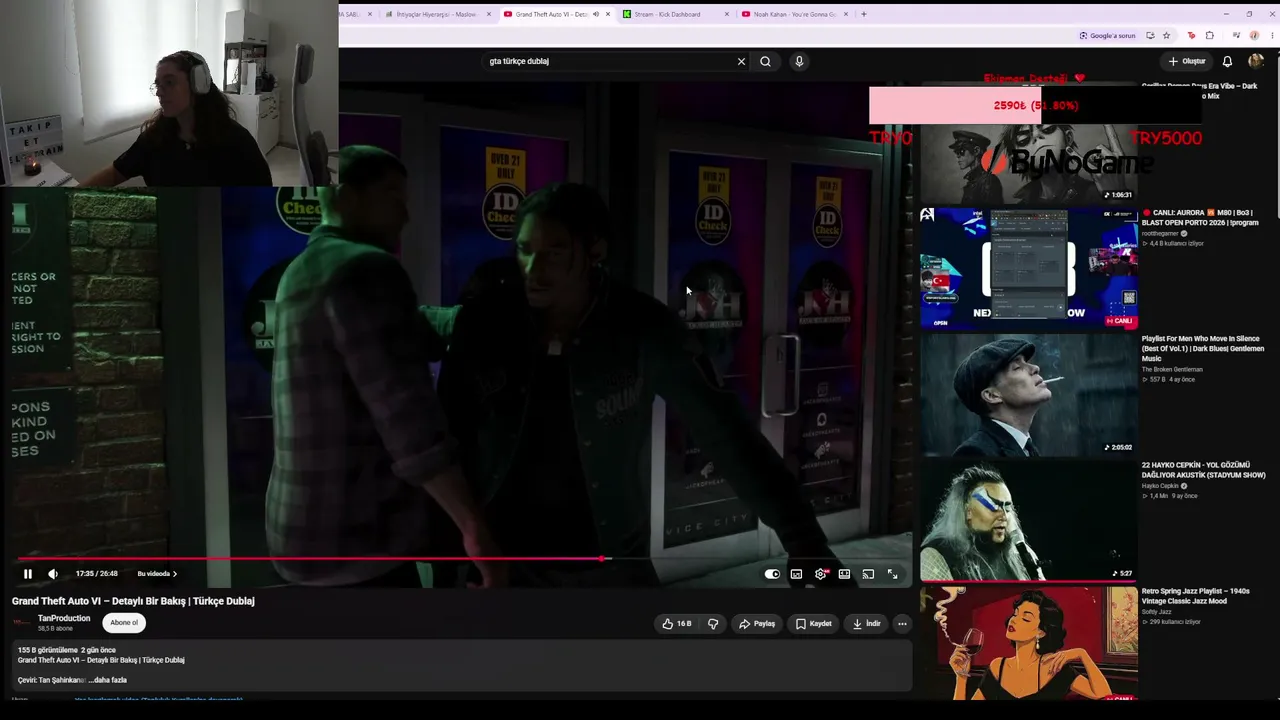Open the TanProduction channel avatar
This screenshot has height=720, width=1280.
click(21, 622)
